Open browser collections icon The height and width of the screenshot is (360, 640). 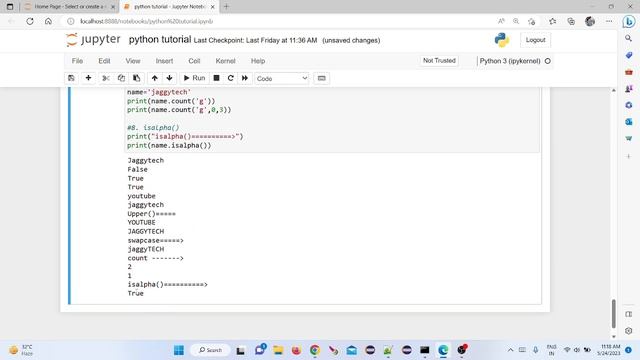point(571,21)
